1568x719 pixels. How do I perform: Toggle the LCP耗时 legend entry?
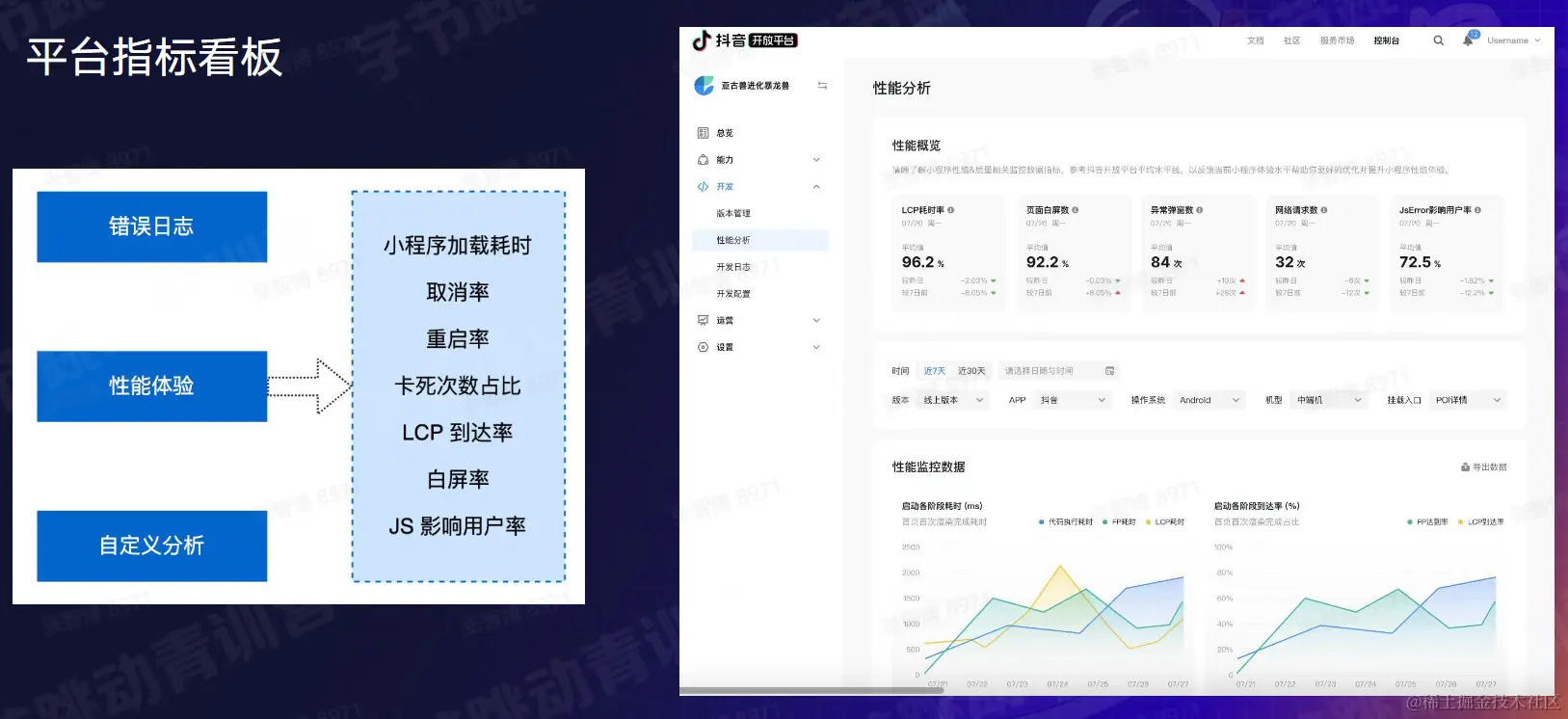point(1164,521)
